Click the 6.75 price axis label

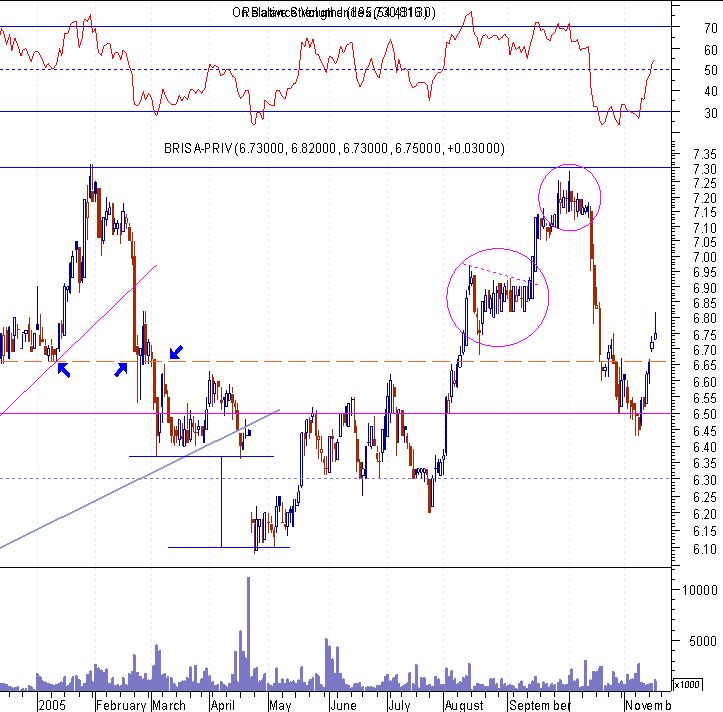coord(705,335)
